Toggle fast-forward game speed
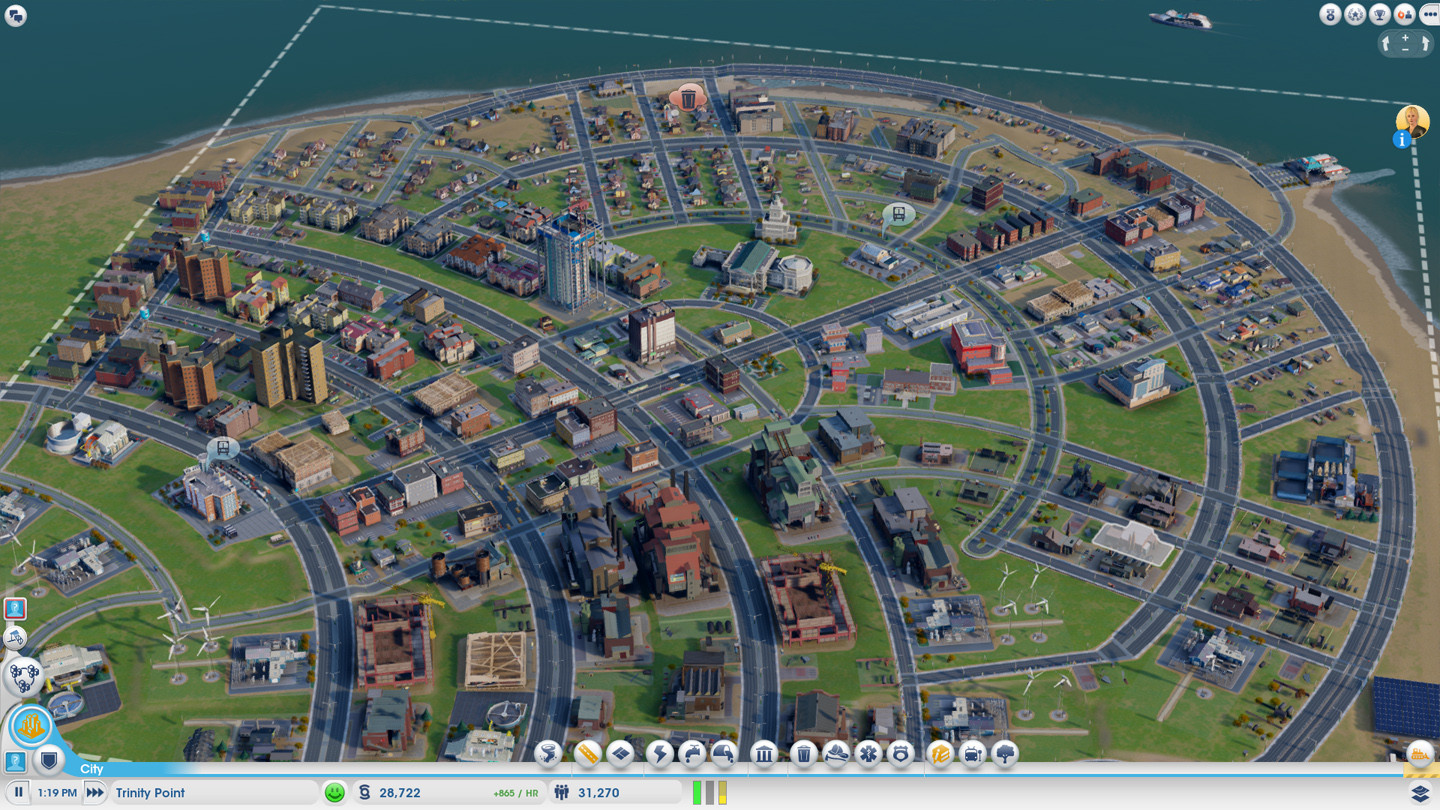 [x=94, y=793]
